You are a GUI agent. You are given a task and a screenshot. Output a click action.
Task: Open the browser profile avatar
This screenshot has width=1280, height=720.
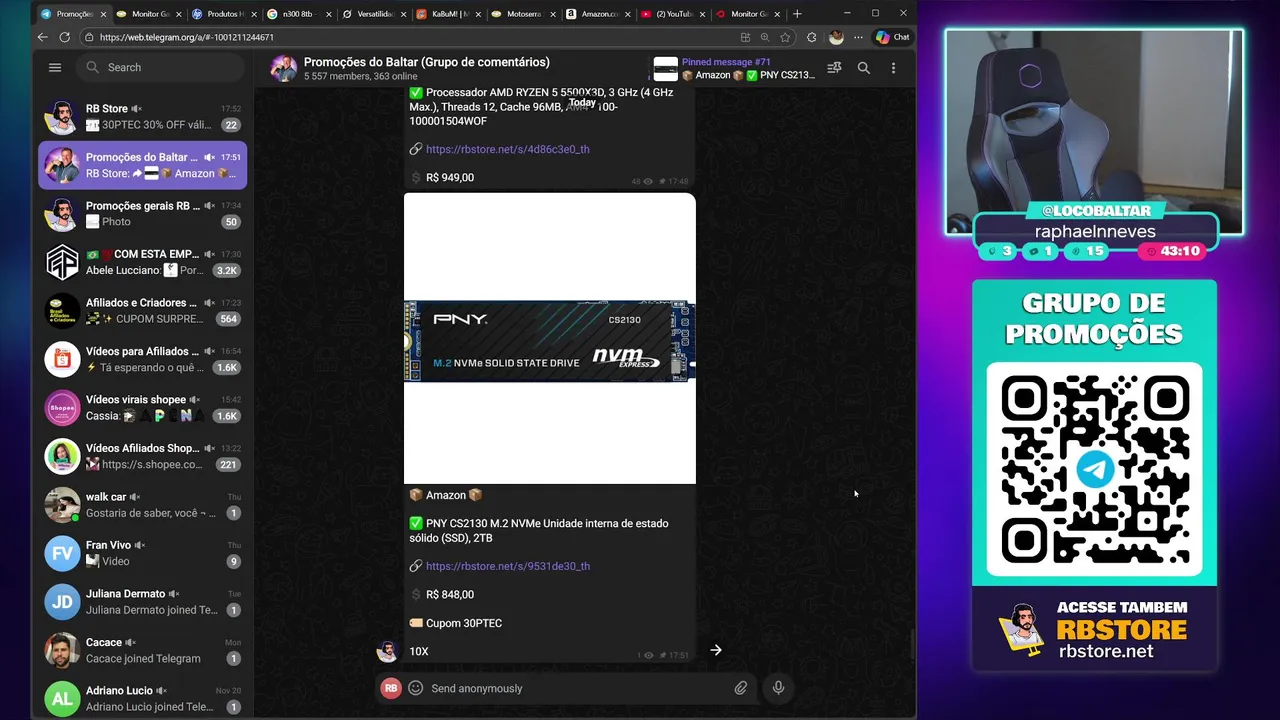point(836,37)
